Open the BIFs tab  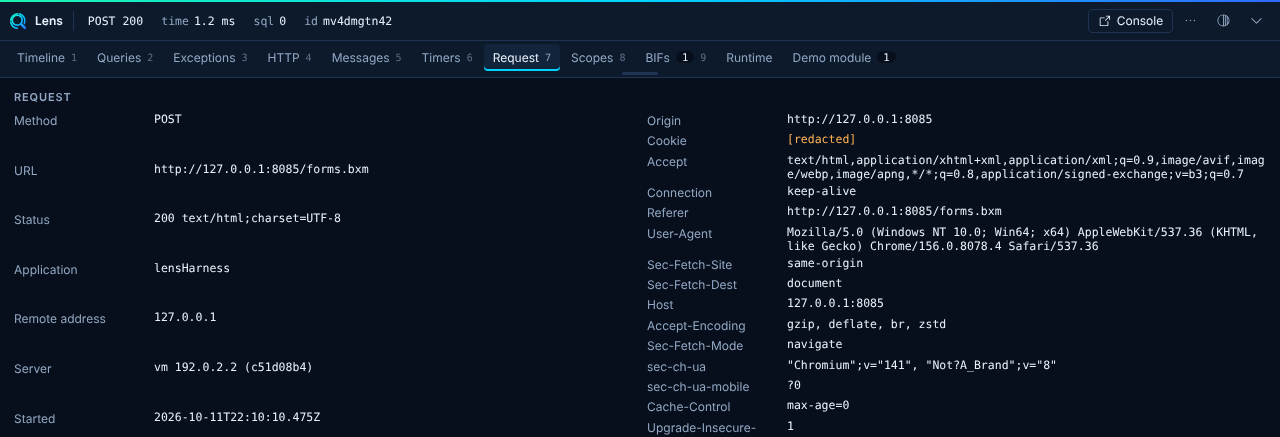pos(676,58)
